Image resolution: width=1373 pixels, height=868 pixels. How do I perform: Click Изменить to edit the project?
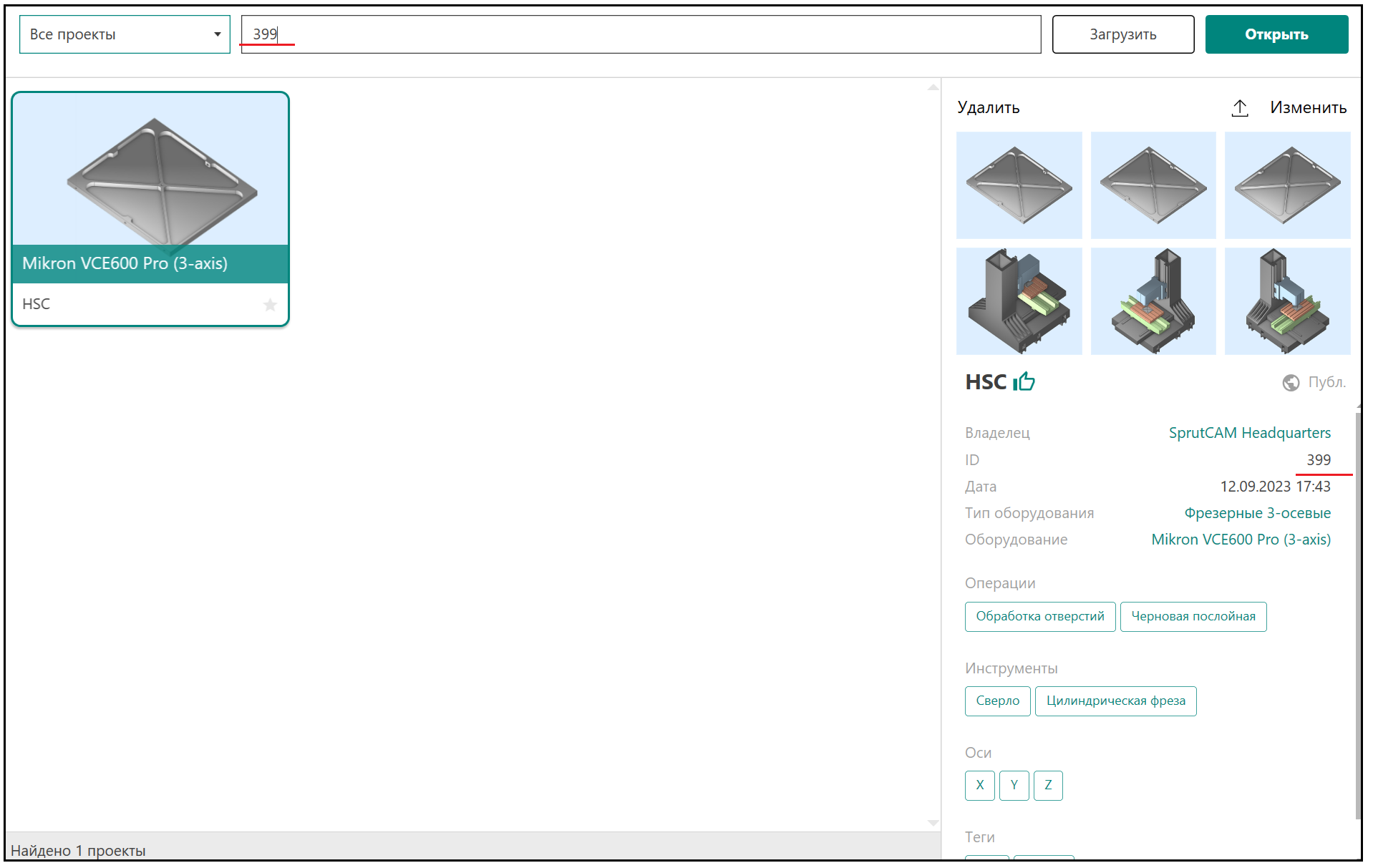(x=1308, y=108)
